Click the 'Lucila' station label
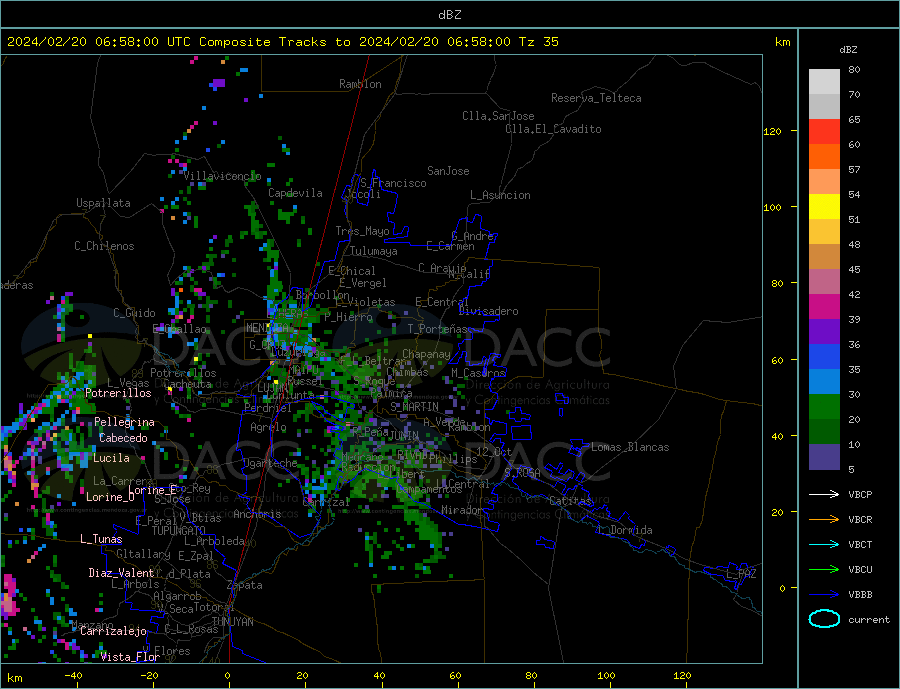Viewport: 900px width, 689px height. [x=111, y=458]
